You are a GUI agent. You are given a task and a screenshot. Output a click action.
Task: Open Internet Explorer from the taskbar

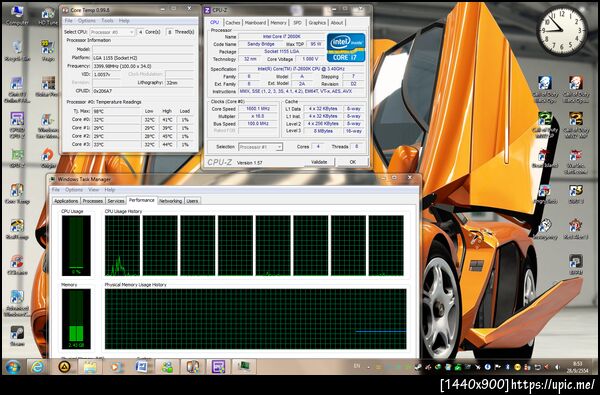tap(37, 367)
